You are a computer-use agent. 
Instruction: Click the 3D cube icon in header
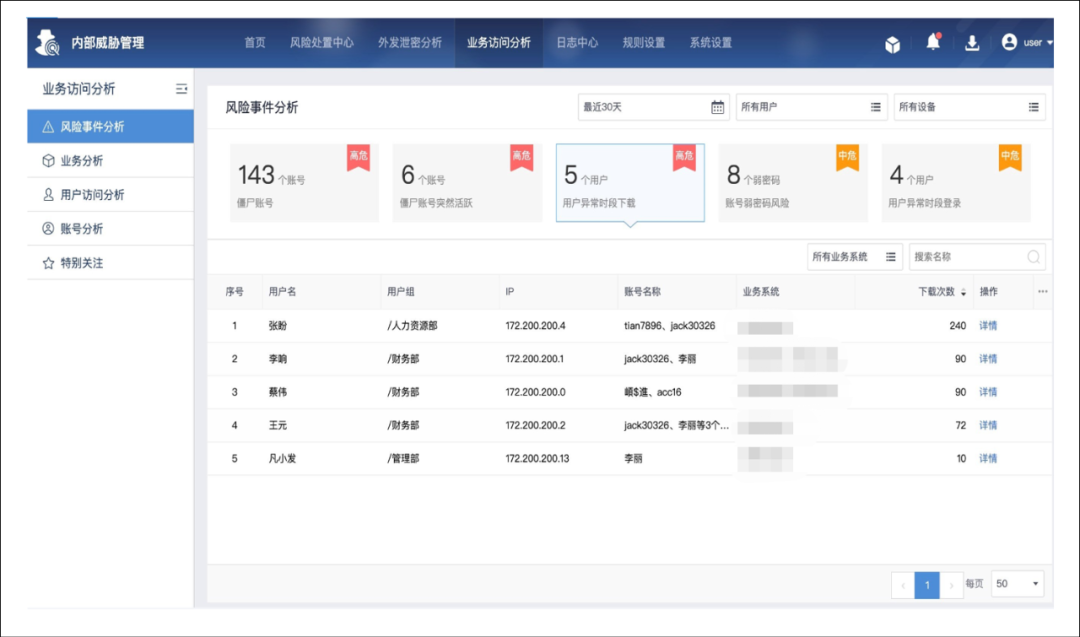(893, 44)
